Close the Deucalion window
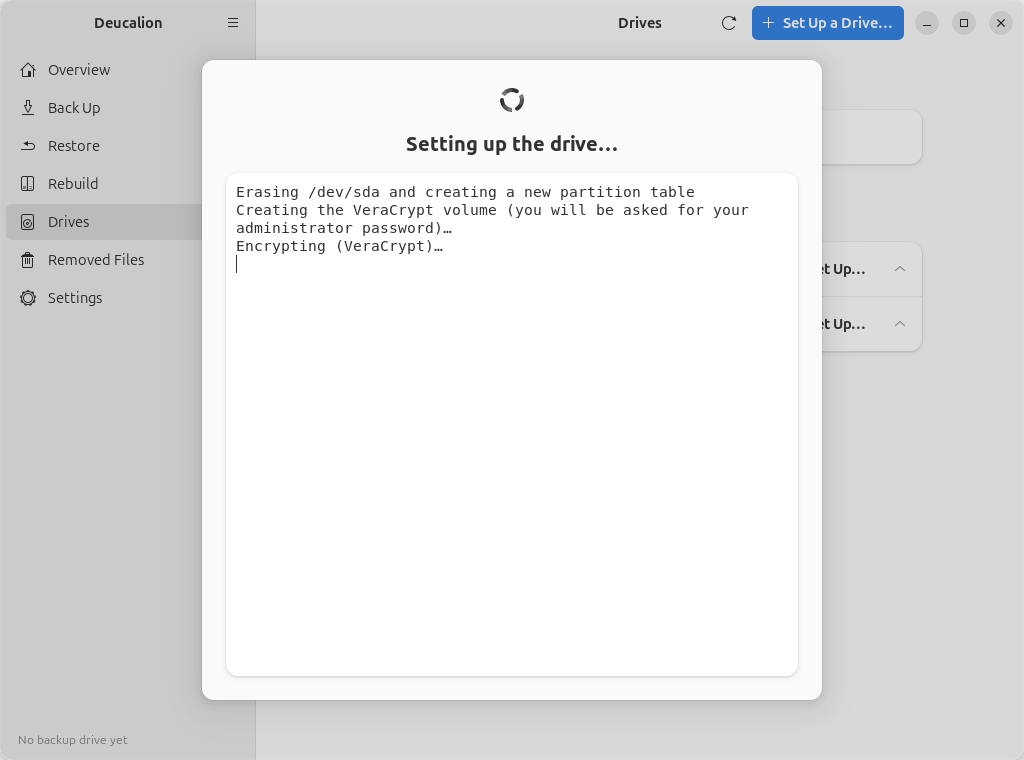 pos(1000,23)
